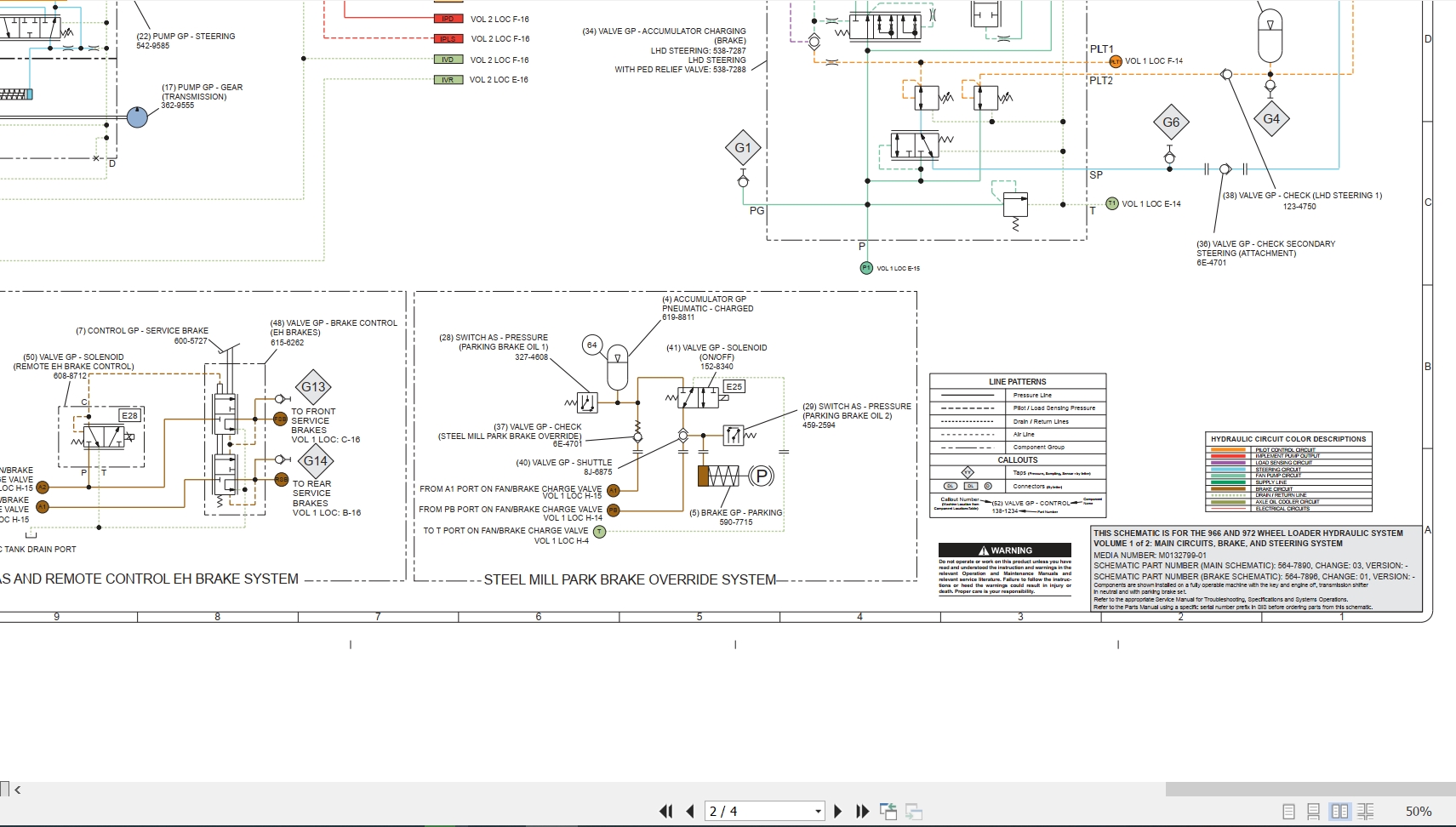The height and width of the screenshot is (827, 1456).
Task: Click the red IPLS connector tag
Action: [448, 39]
